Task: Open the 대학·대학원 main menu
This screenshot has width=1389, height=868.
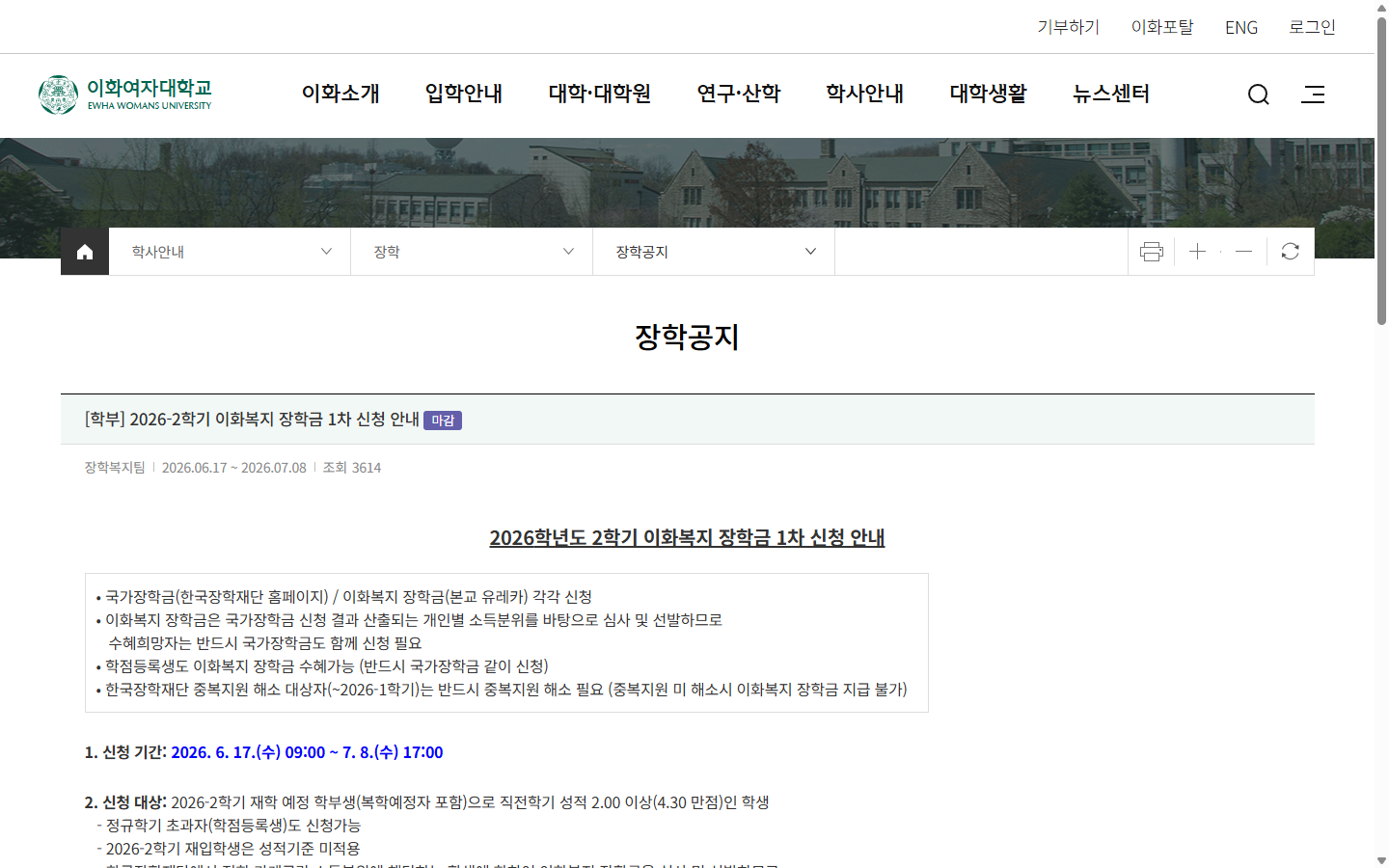Action: click(x=600, y=94)
